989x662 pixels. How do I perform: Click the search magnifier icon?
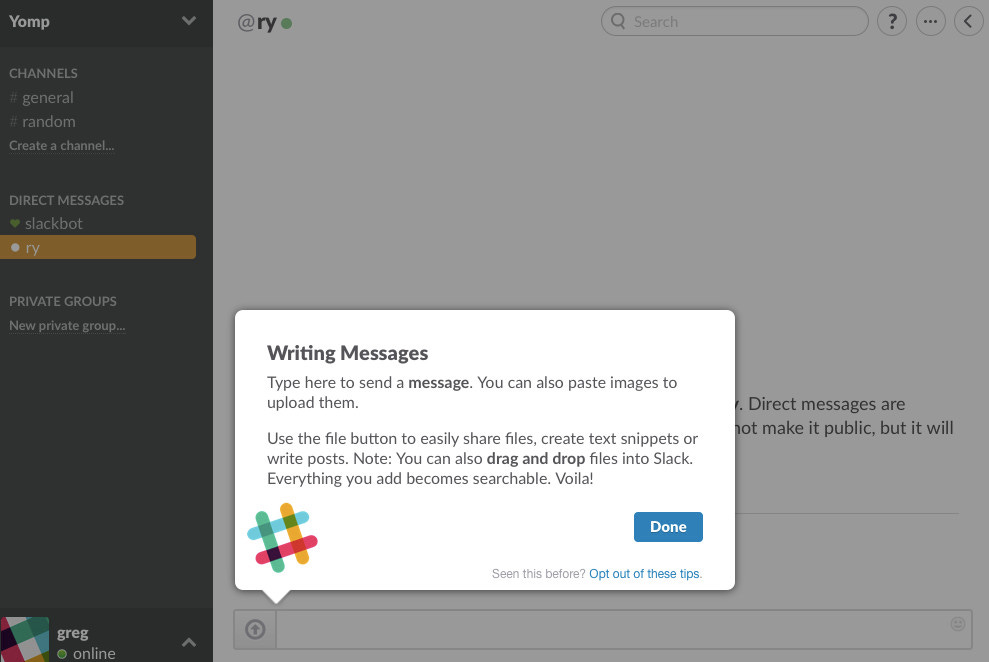pyautogui.click(x=618, y=21)
